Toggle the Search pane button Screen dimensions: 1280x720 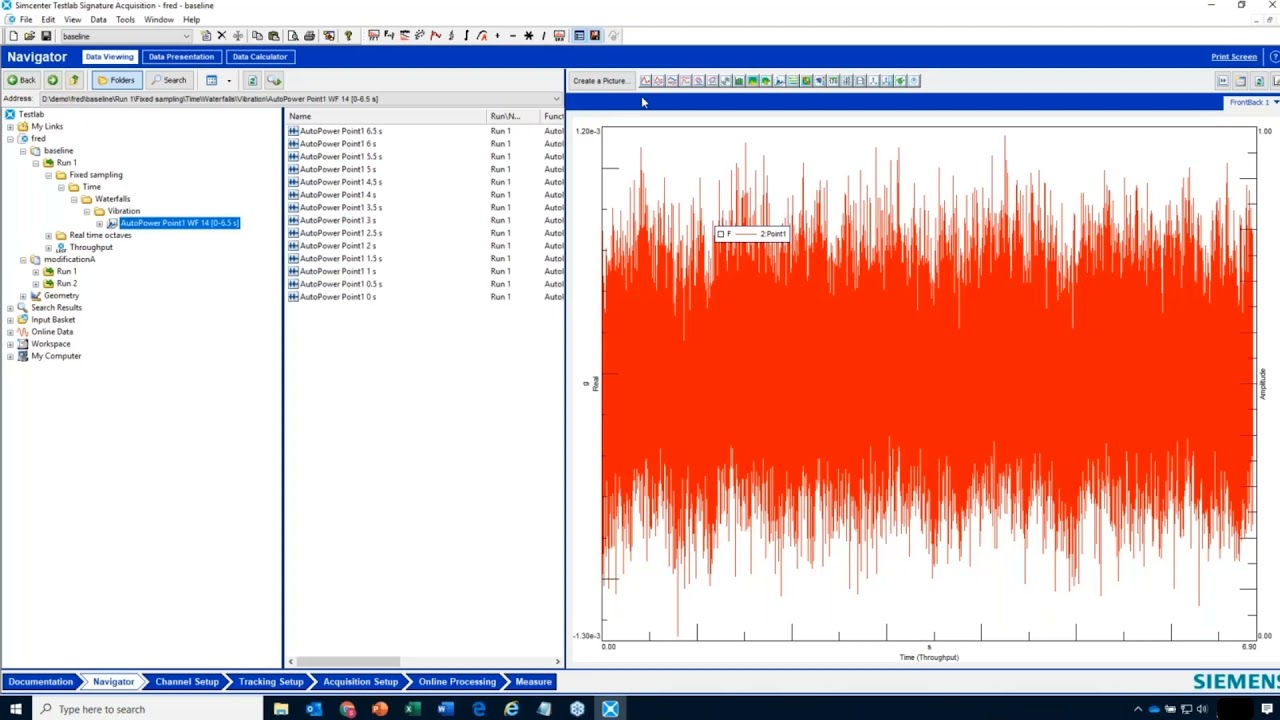pos(168,80)
